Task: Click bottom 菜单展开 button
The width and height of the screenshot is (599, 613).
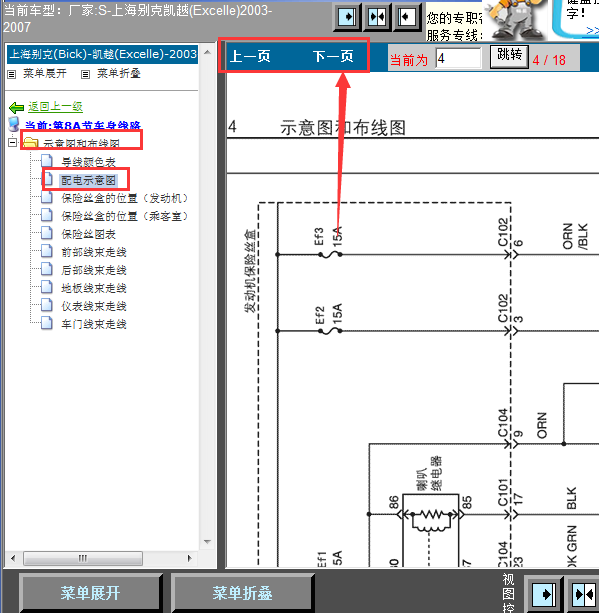Action: [x=90, y=593]
